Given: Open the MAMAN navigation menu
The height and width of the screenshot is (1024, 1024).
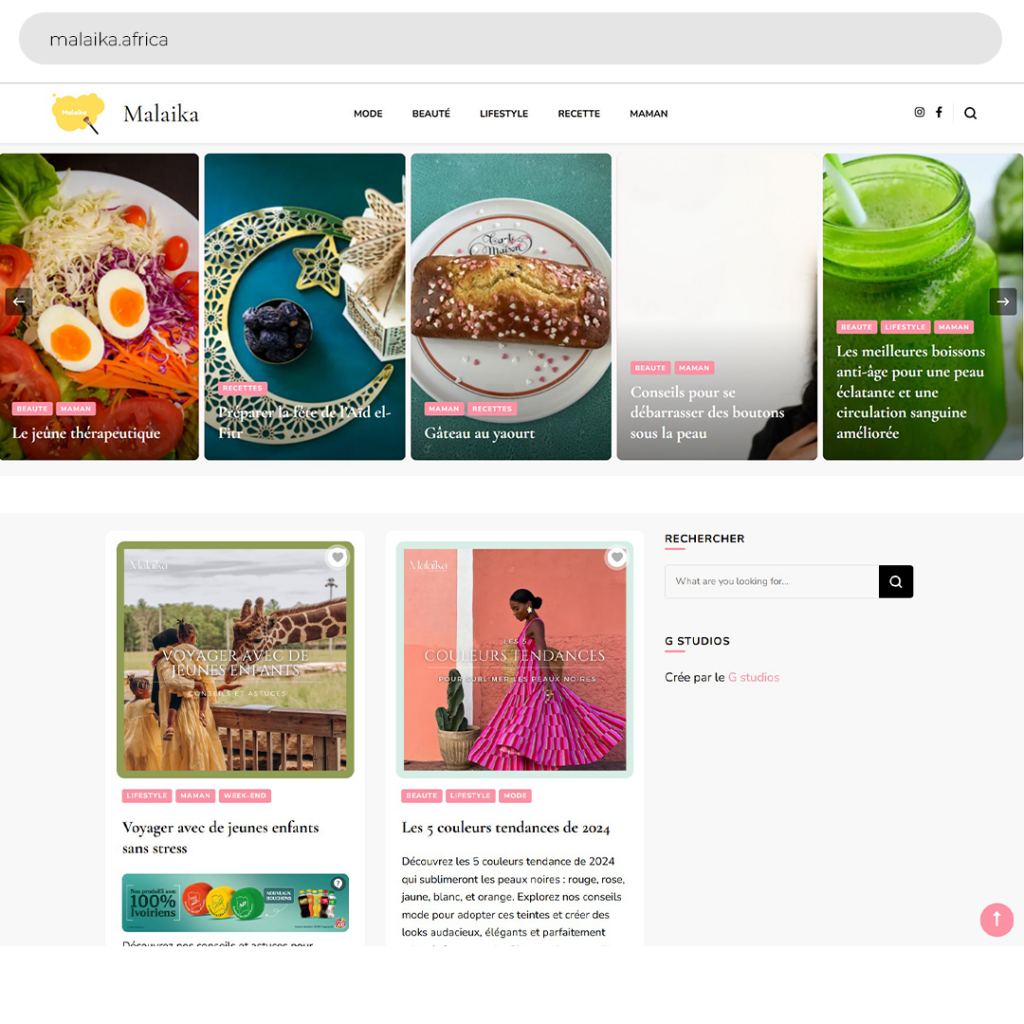Looking at the screenshot, I should (648, 114).
